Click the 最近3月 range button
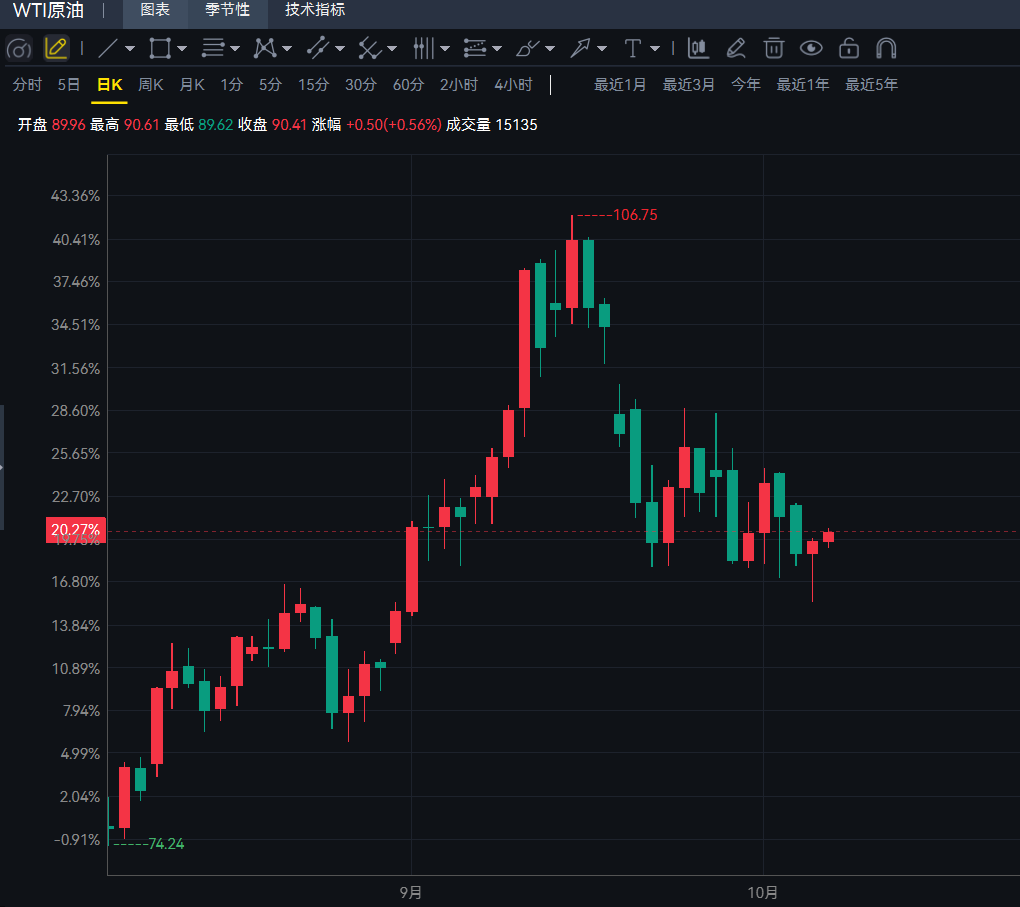 [x=689, y=85]
